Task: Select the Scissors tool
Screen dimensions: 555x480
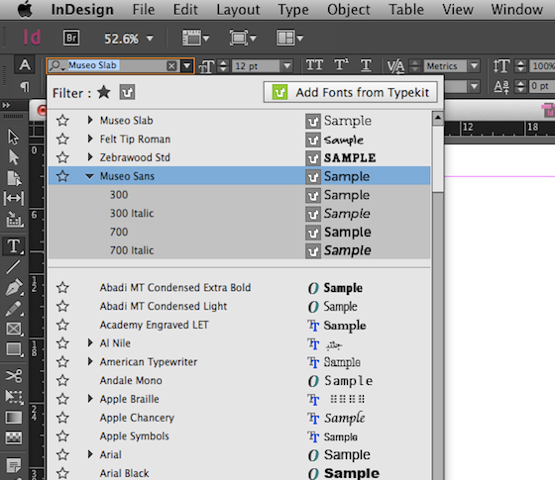Action: (13, 376)
